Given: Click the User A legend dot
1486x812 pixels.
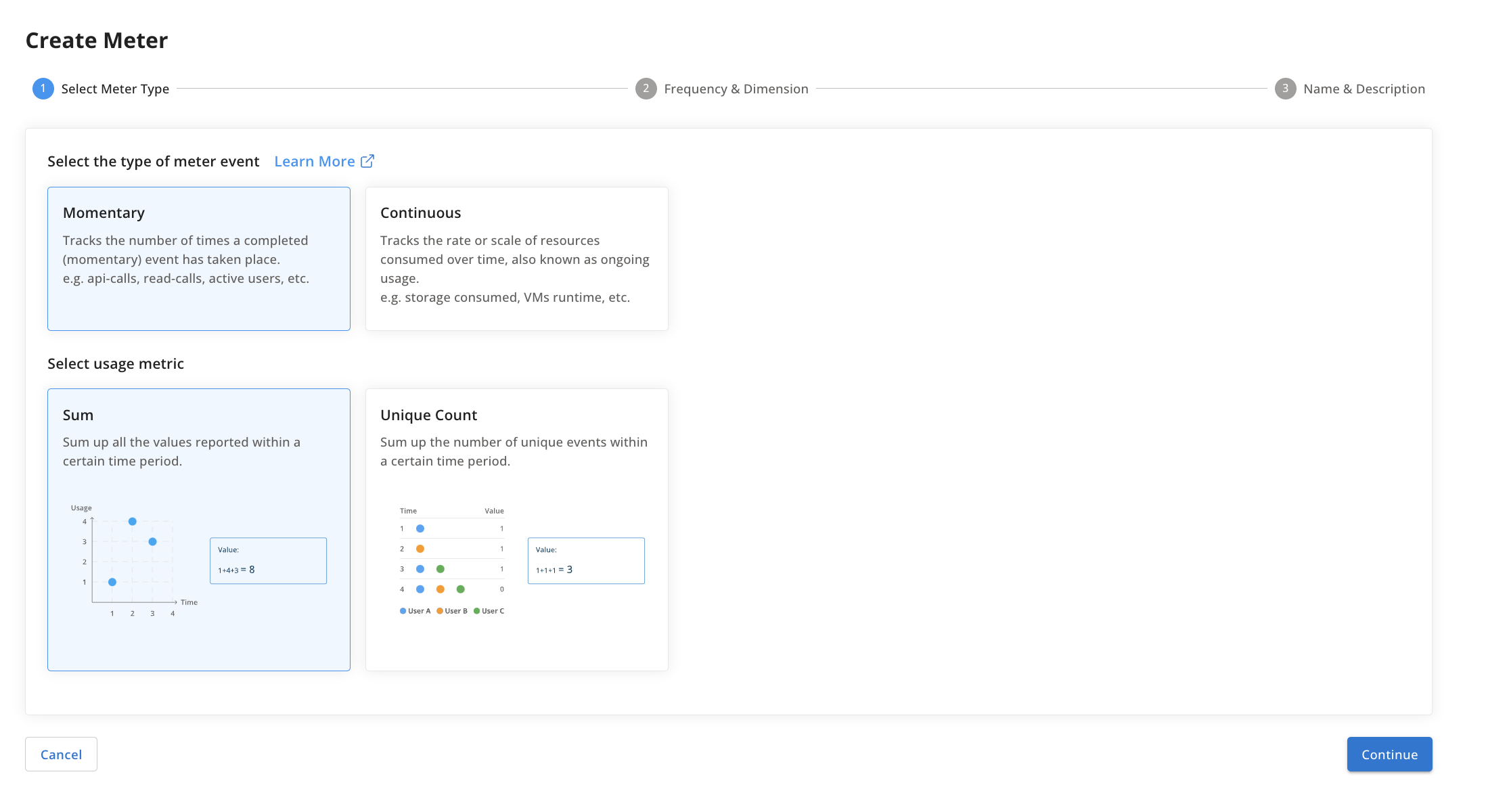Looking at the screenshot, I should 403,611.
